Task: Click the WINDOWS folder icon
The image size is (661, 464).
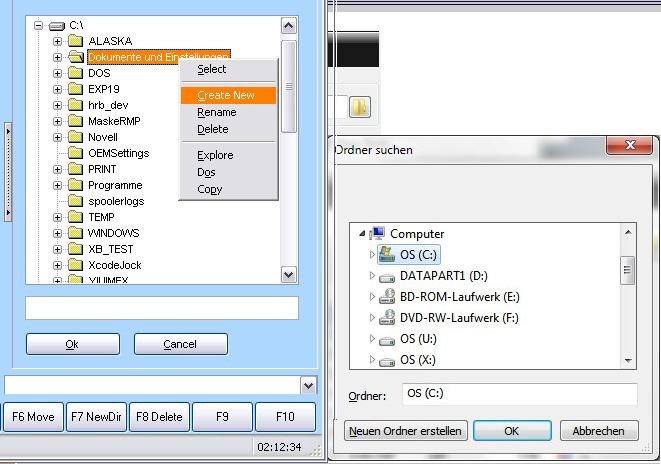Action: 75,233
